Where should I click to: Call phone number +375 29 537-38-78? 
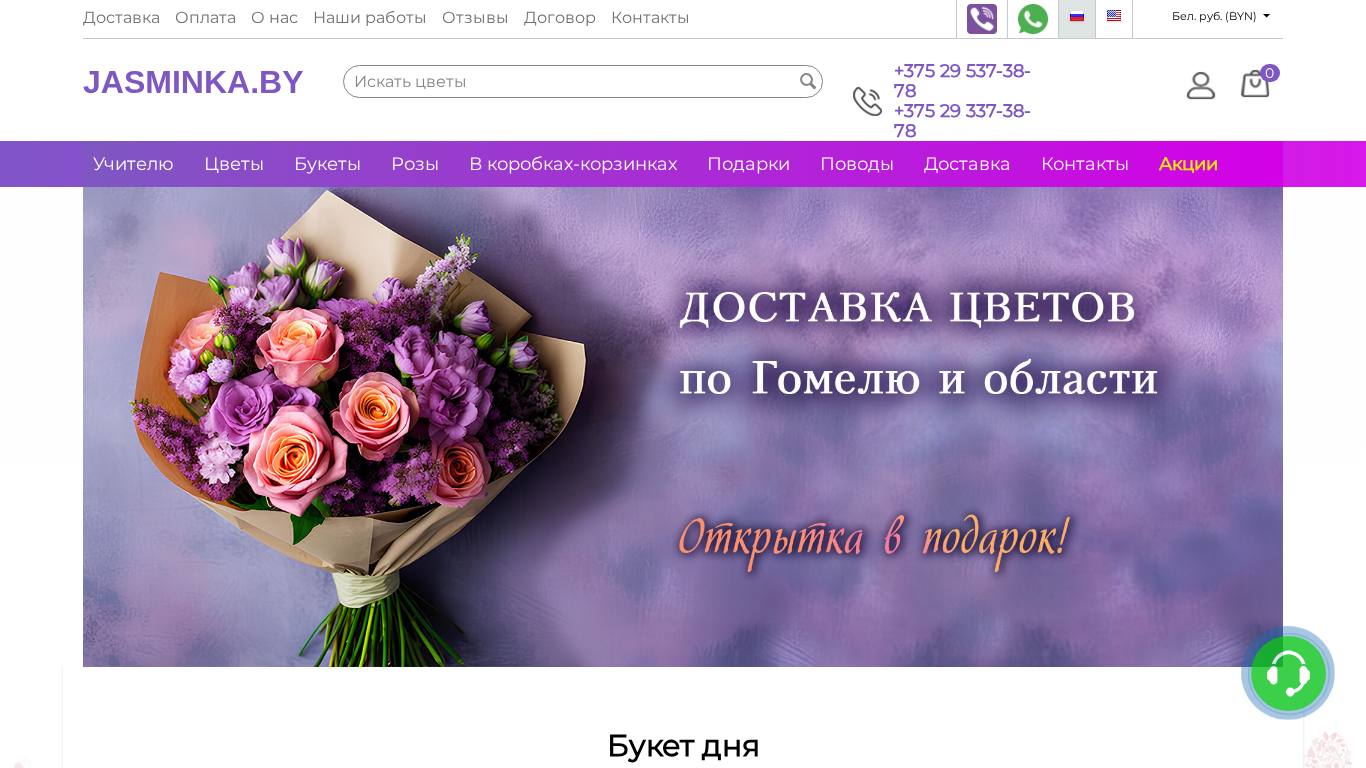962,81
